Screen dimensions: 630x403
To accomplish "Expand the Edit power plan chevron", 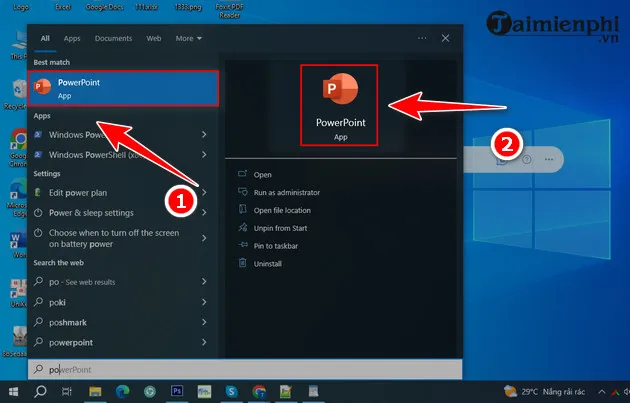I will coord(204,192).
